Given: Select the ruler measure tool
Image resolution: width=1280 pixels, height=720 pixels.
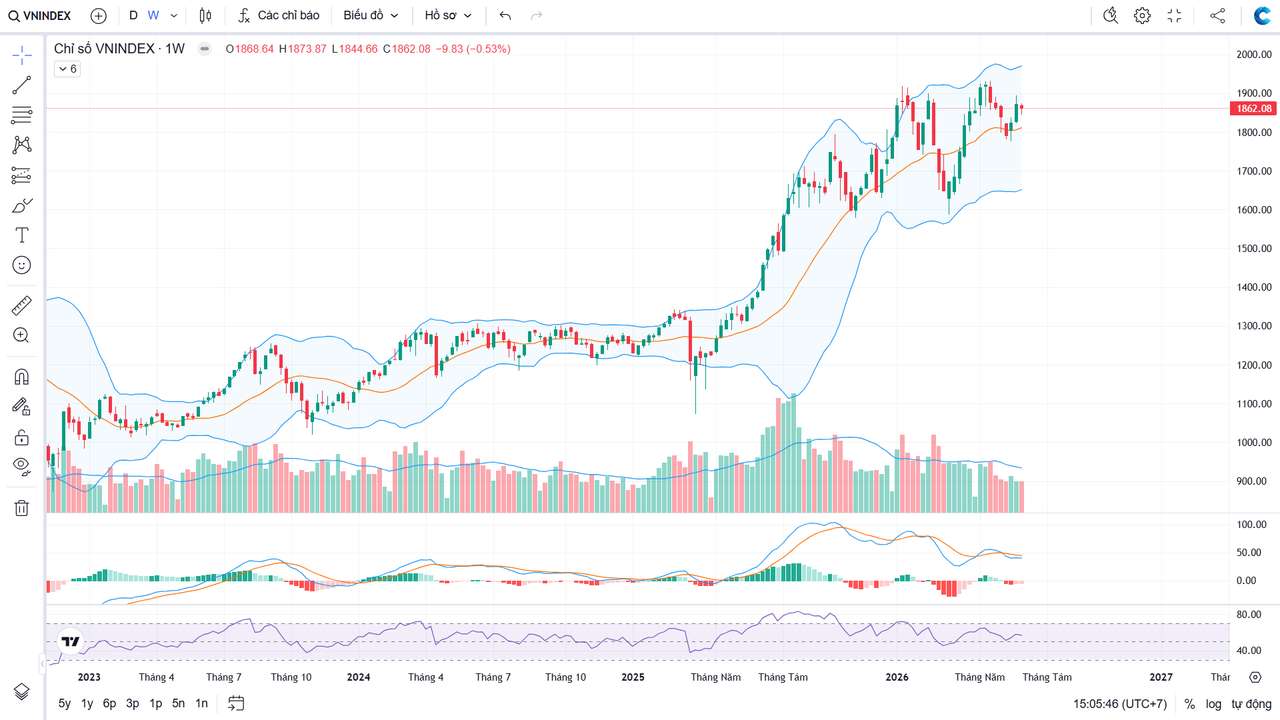Looking at the screenshot, I should tap(21, 305).
